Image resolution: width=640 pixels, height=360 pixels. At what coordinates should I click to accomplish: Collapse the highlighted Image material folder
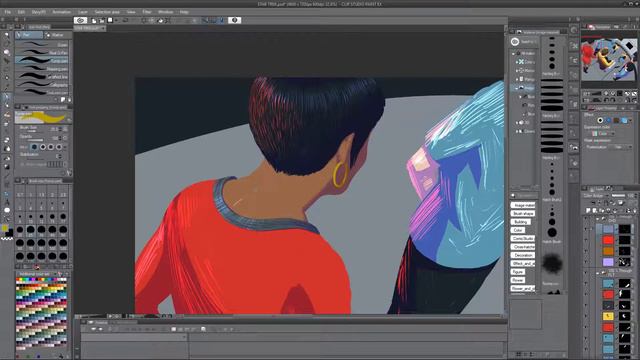pyautogui.click(x=517, y=88)
